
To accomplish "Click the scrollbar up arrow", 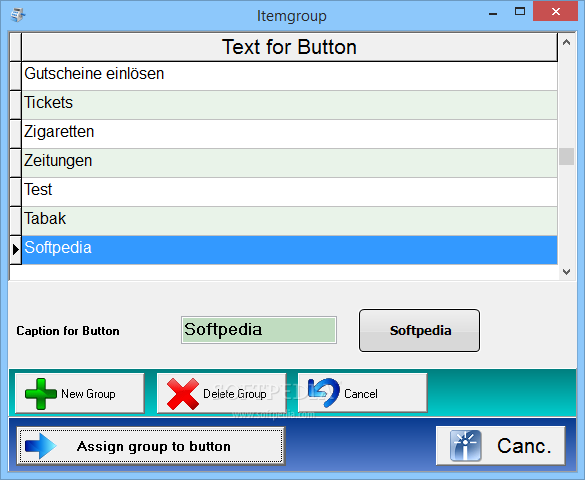I will coord(566,42).
